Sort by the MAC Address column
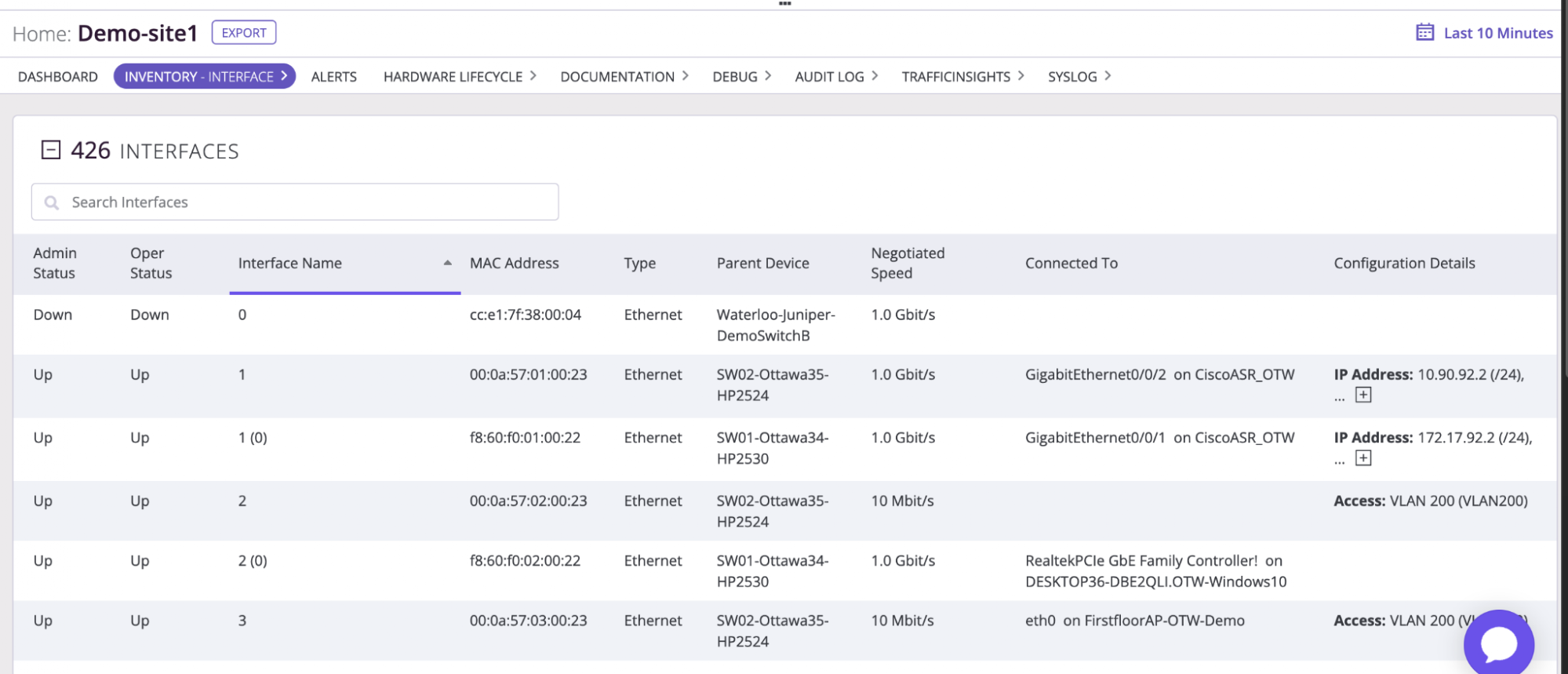This screenshot has width=1568, height=674. pos(515,263)
